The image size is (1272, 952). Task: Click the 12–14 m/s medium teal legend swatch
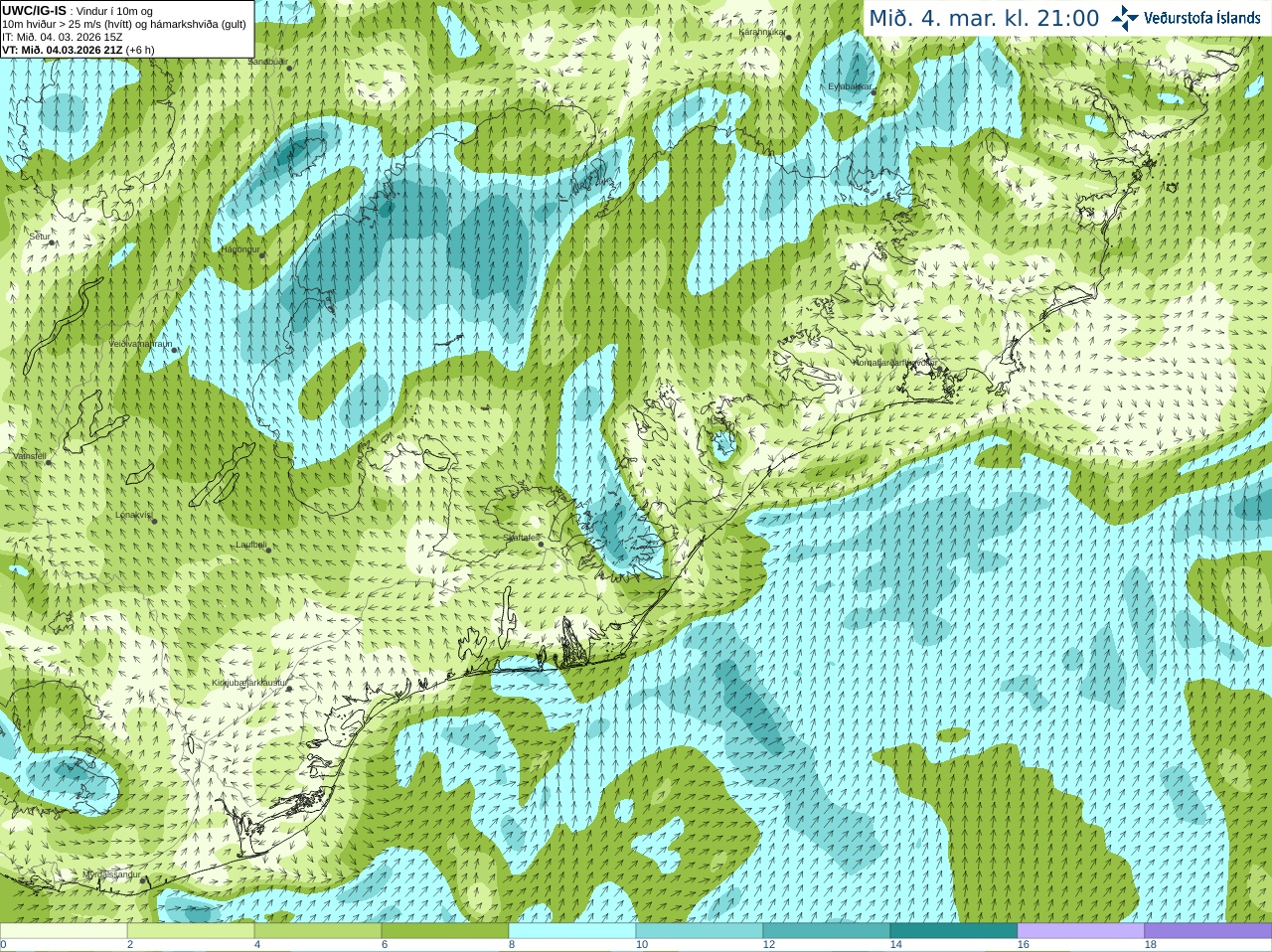[x=827, y=931]
